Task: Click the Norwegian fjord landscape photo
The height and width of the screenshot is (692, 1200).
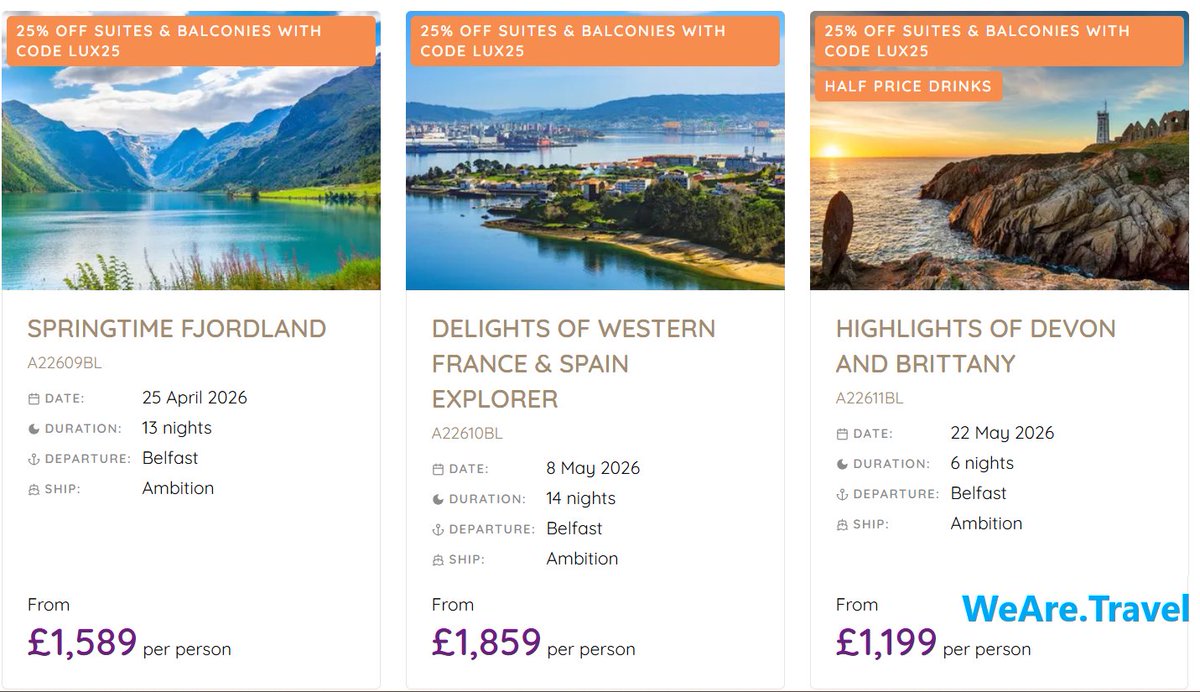Action: click(191, 150)
